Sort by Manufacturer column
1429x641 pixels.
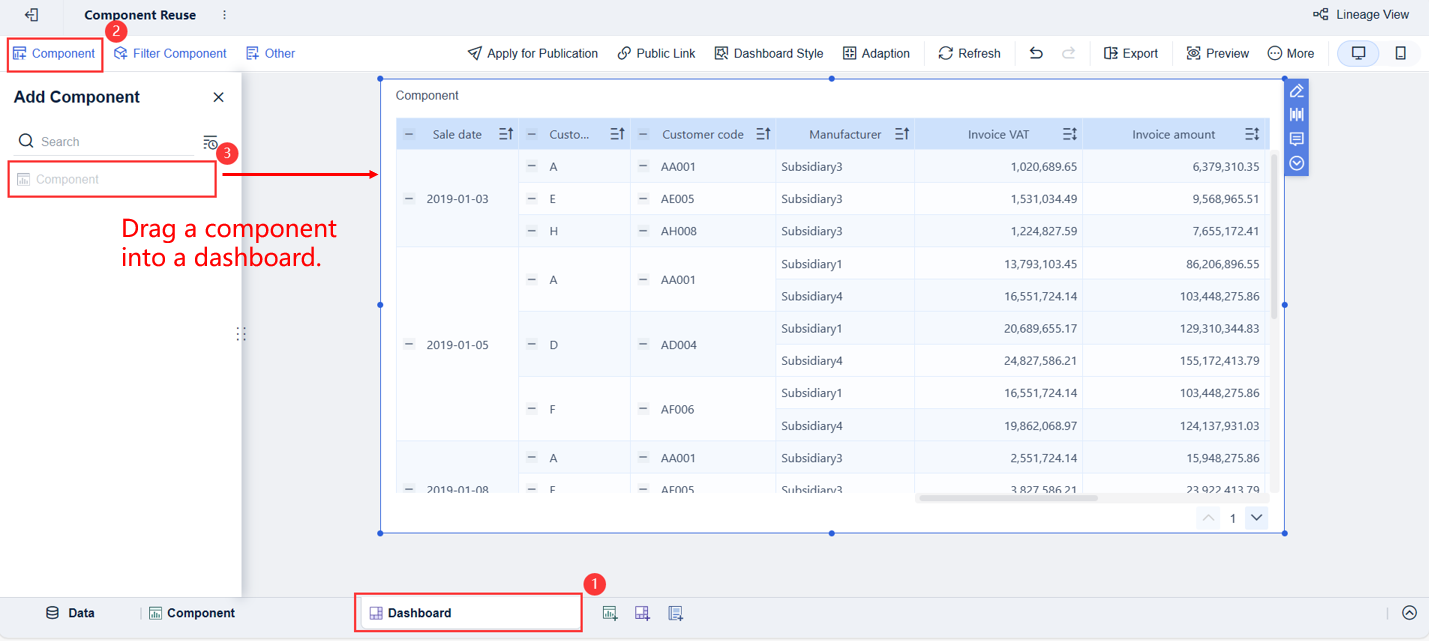tap(902, 134)
